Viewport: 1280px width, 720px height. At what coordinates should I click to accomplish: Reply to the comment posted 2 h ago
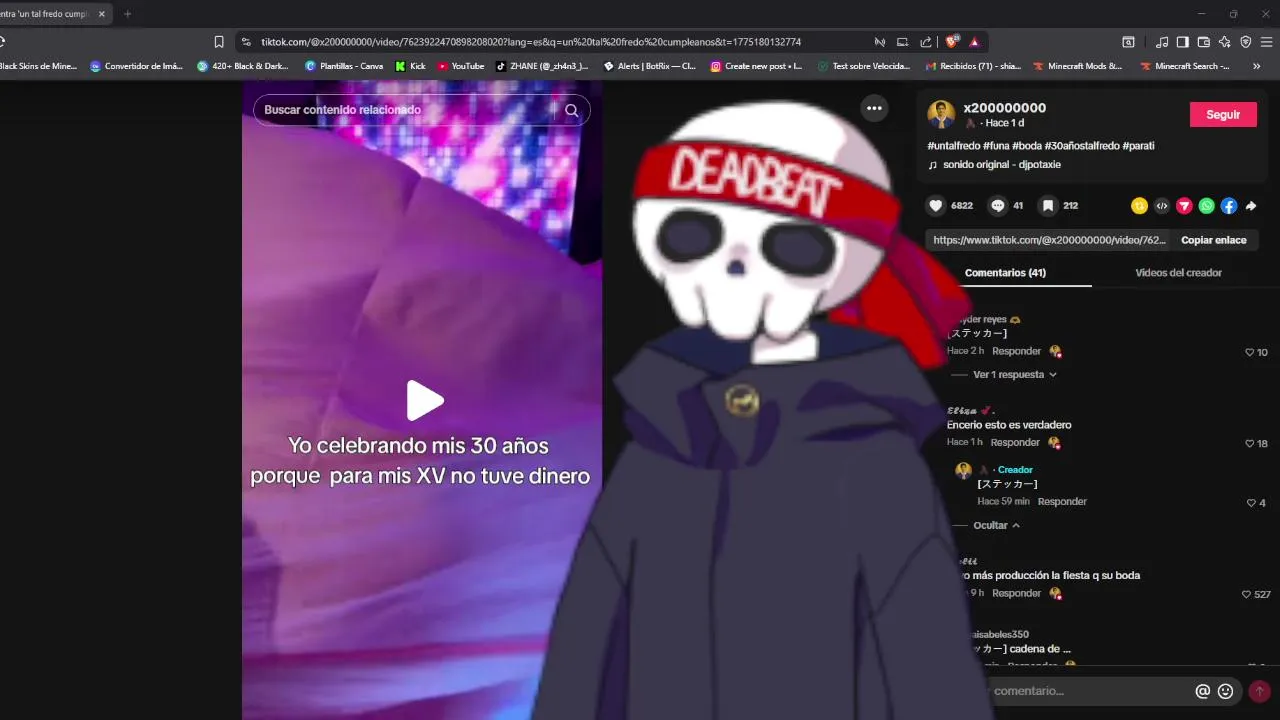pyautogui.click(x=1016, y=352)
